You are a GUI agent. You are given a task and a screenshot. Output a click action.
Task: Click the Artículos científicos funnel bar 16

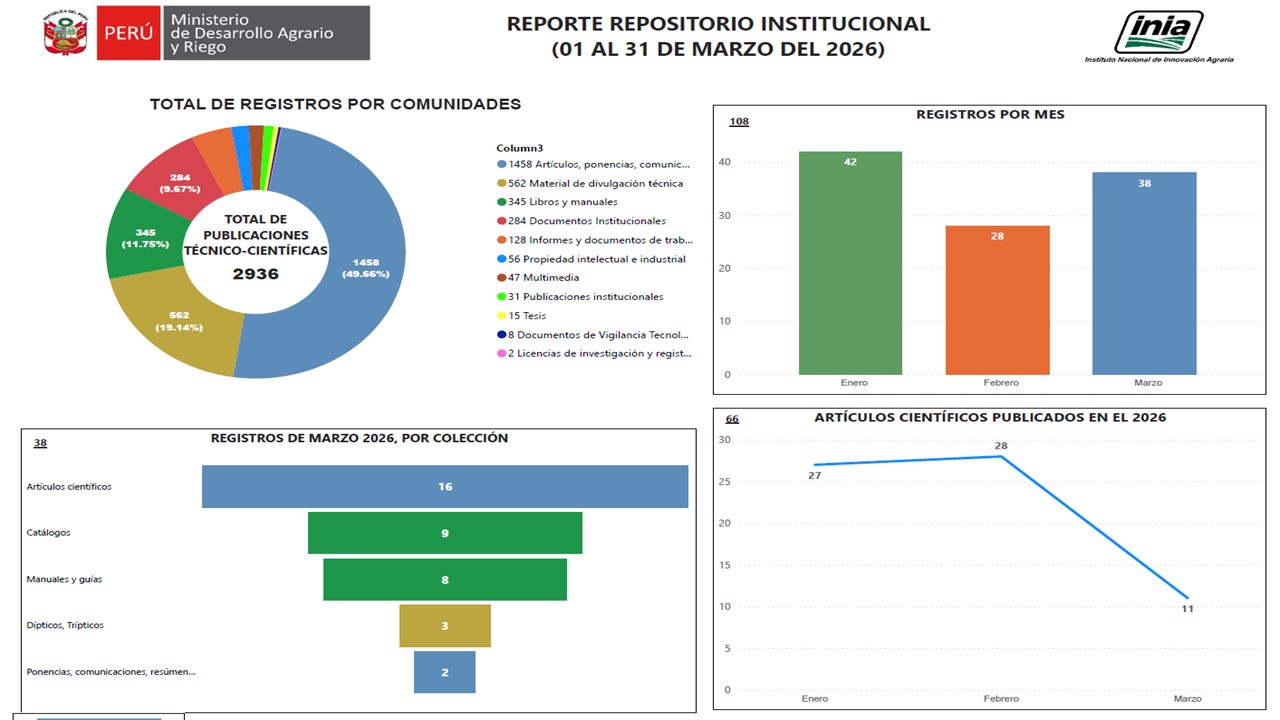(445, 487)
